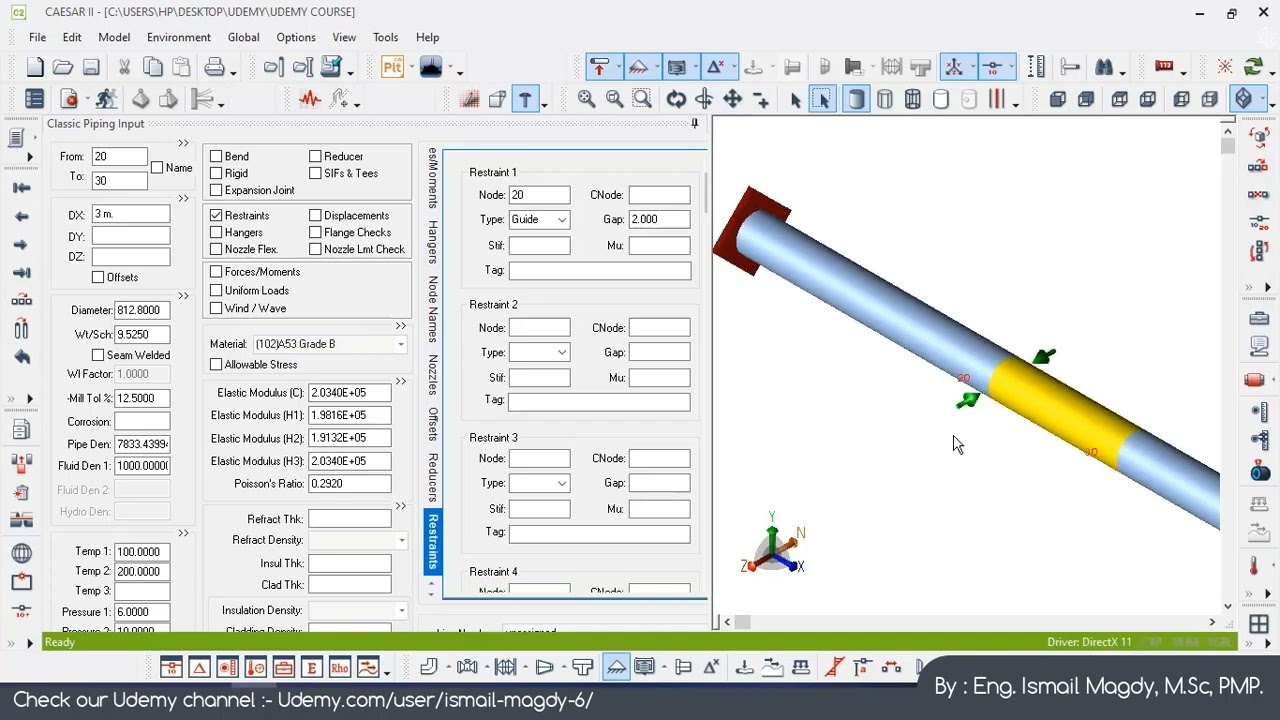Image resolution: width=1280 pixels, height=720 pixels.
Task: Click the thermometer icon in right sidebar
Action: coord(1255,566)
